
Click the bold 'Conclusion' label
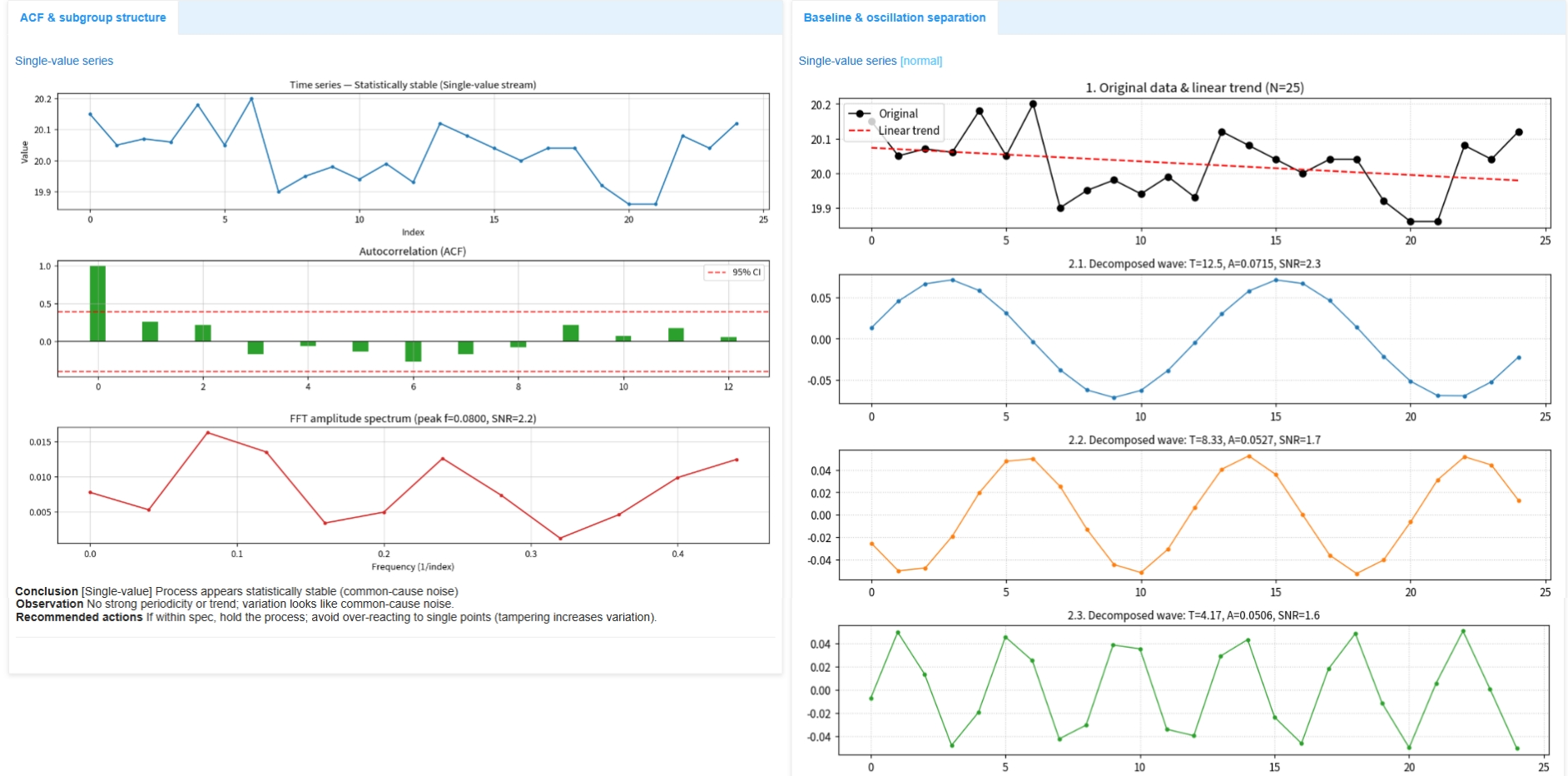[47, 592]
